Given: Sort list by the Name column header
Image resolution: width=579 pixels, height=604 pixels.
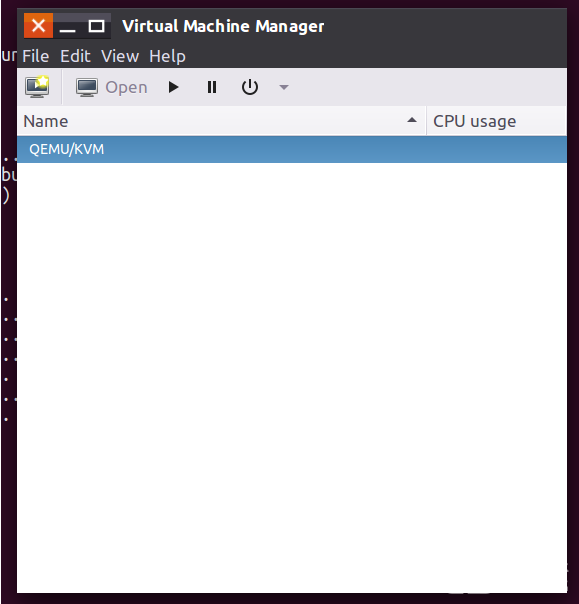Looking at the screenshot, I should pyautogui.click(x=222, y=121).
